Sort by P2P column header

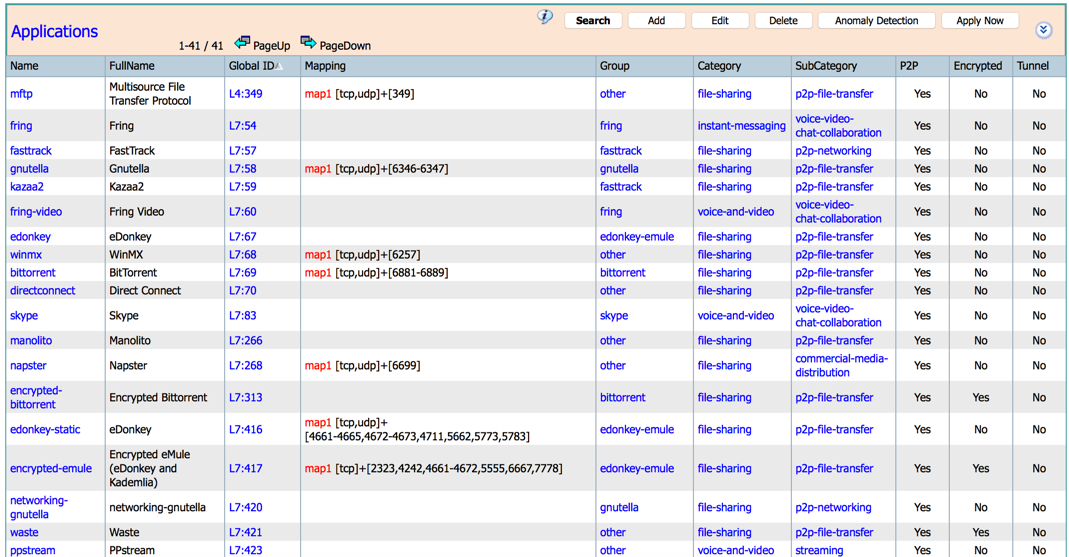pyautogui.click(x=909, y=66)
